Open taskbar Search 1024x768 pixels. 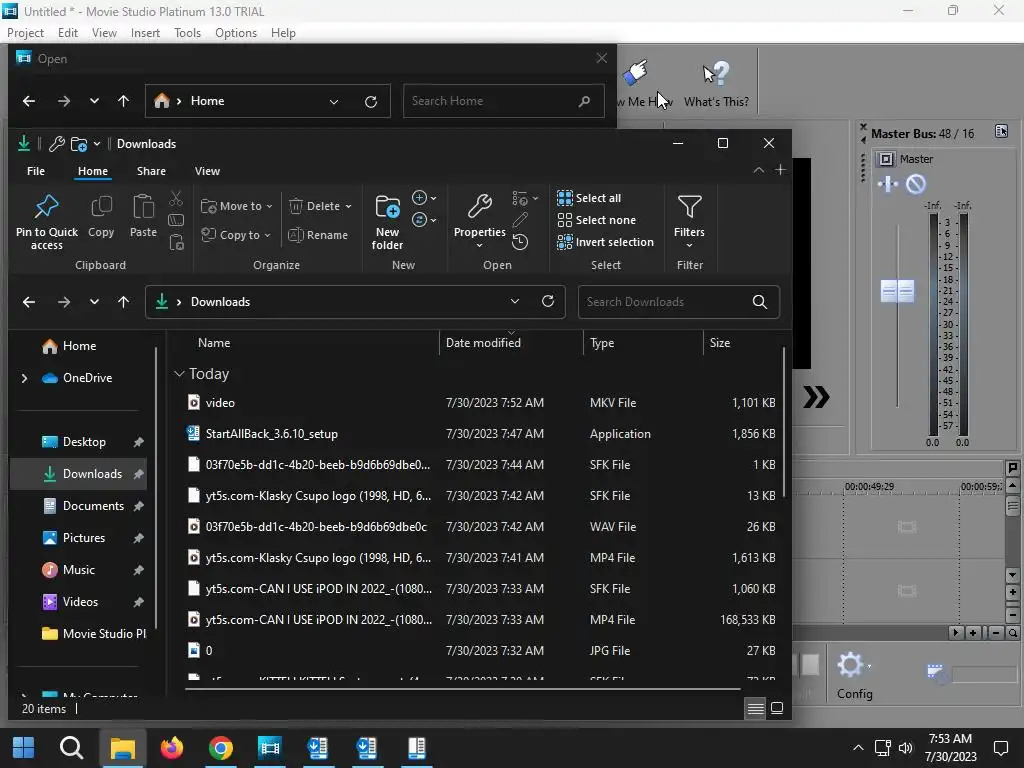pos(71,748)
